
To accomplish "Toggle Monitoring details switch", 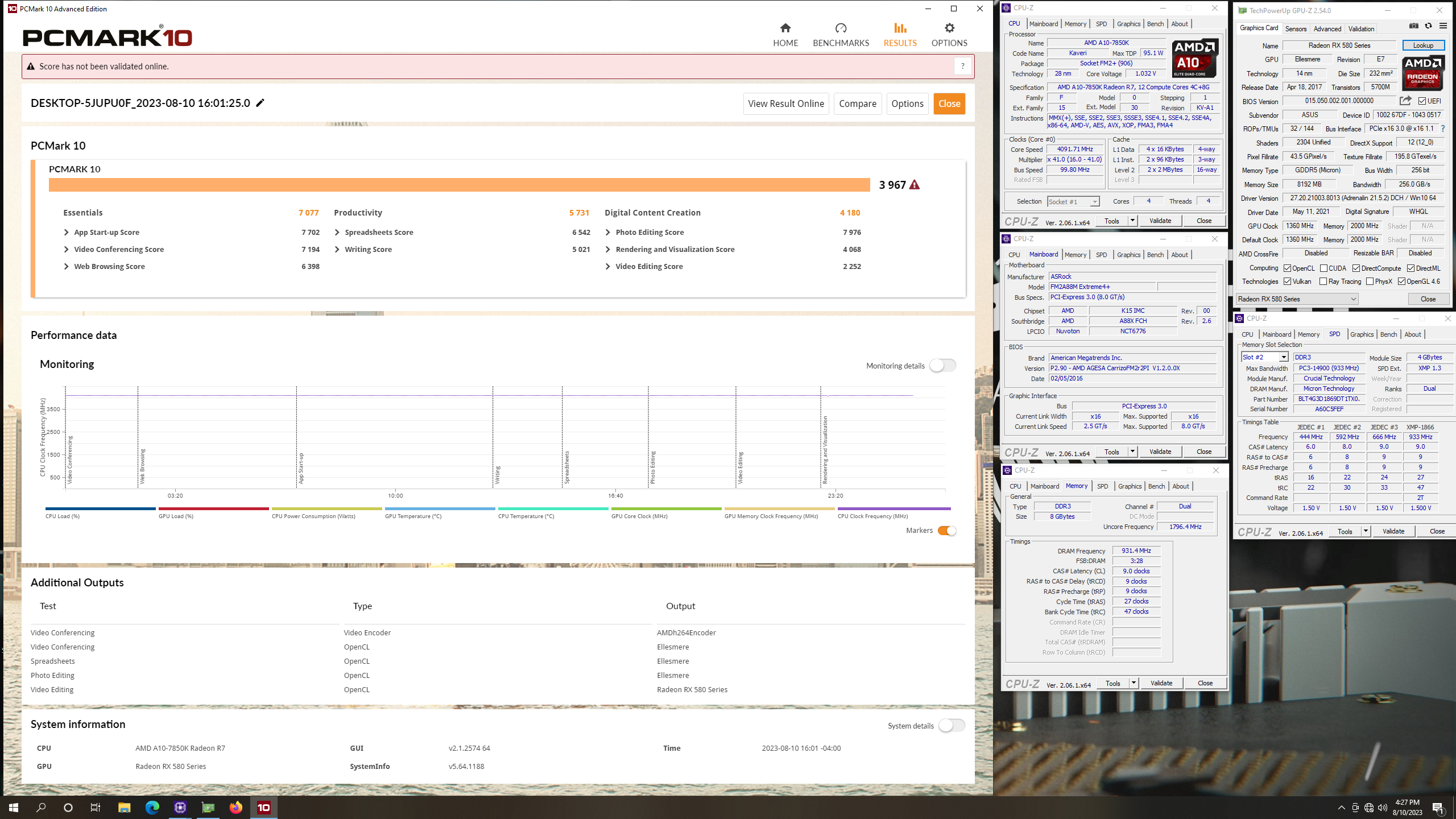I will [x=942, y=366].
